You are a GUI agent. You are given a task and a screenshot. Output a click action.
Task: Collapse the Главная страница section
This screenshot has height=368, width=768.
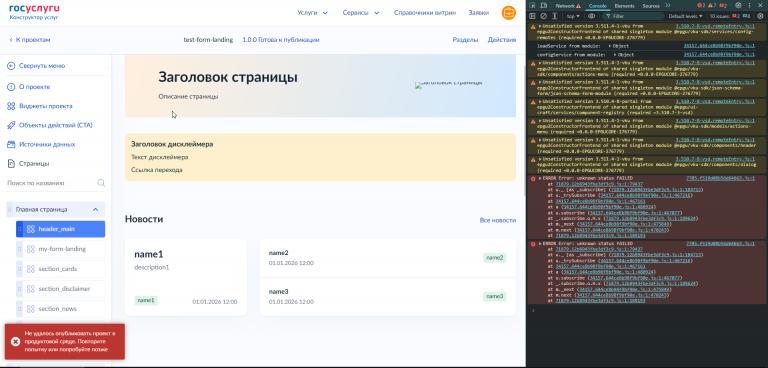click(x=96, y=210)
